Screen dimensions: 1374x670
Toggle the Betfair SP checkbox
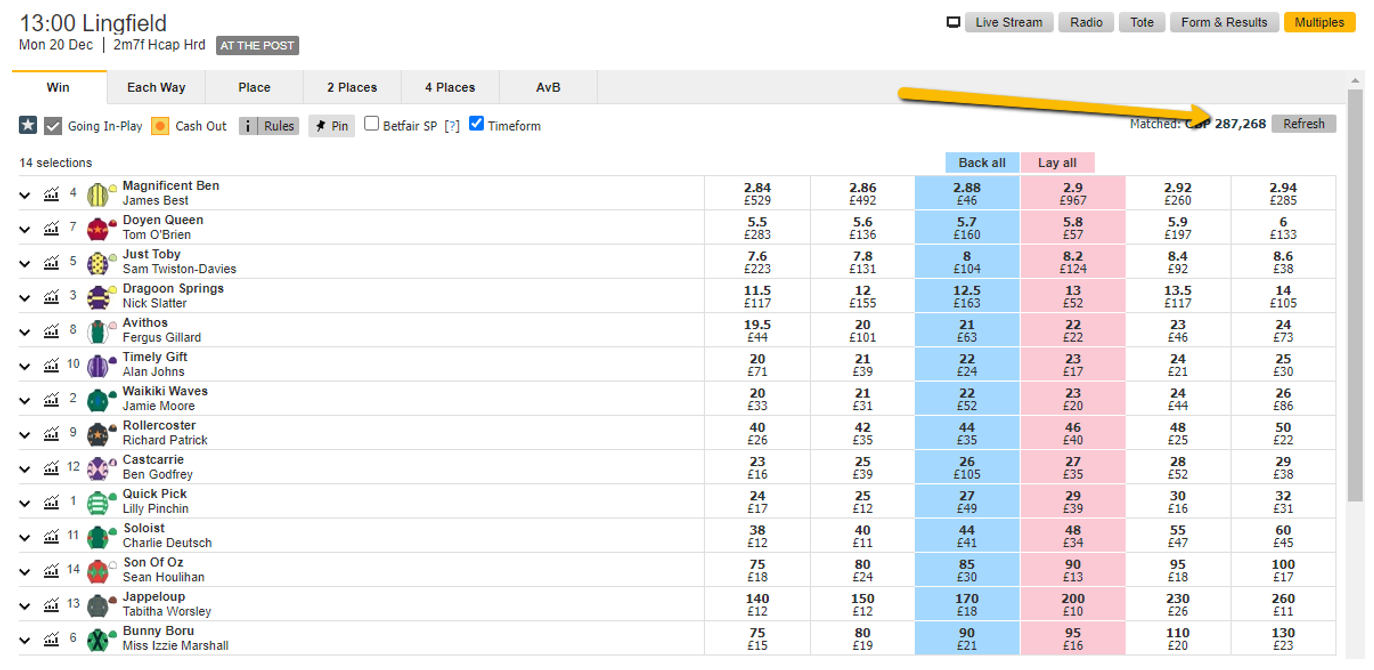[x=371, y=124]
